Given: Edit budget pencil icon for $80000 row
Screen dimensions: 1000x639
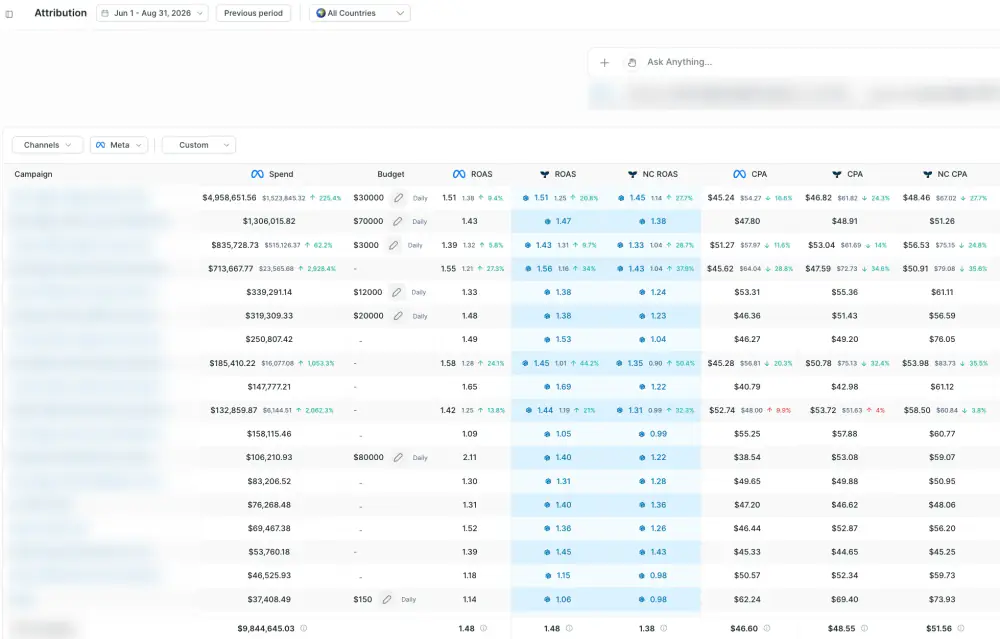Looking at the screenshot, I should coord(398,457).
